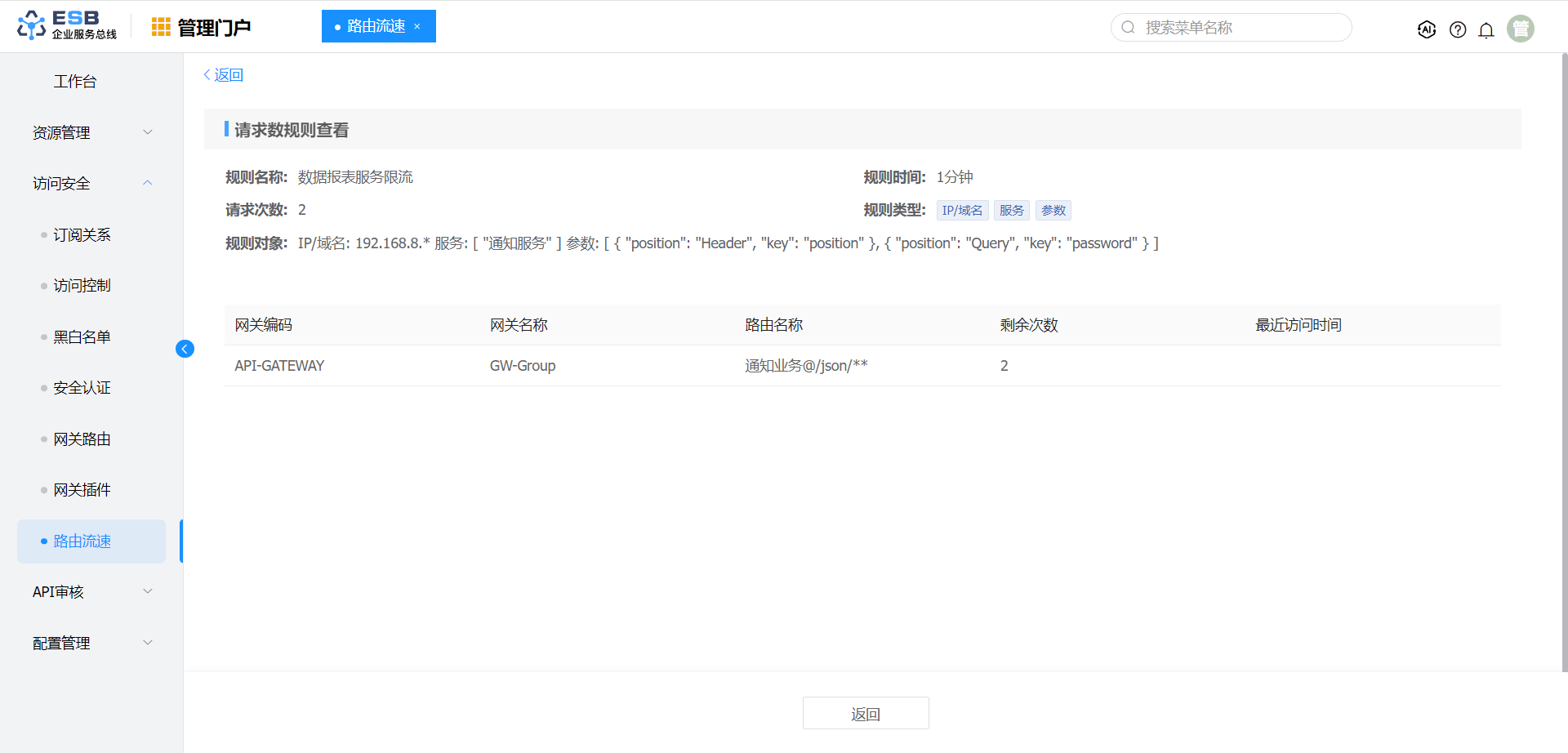Open the help question mark icon
The image size is (1568, 753).
1458,29
